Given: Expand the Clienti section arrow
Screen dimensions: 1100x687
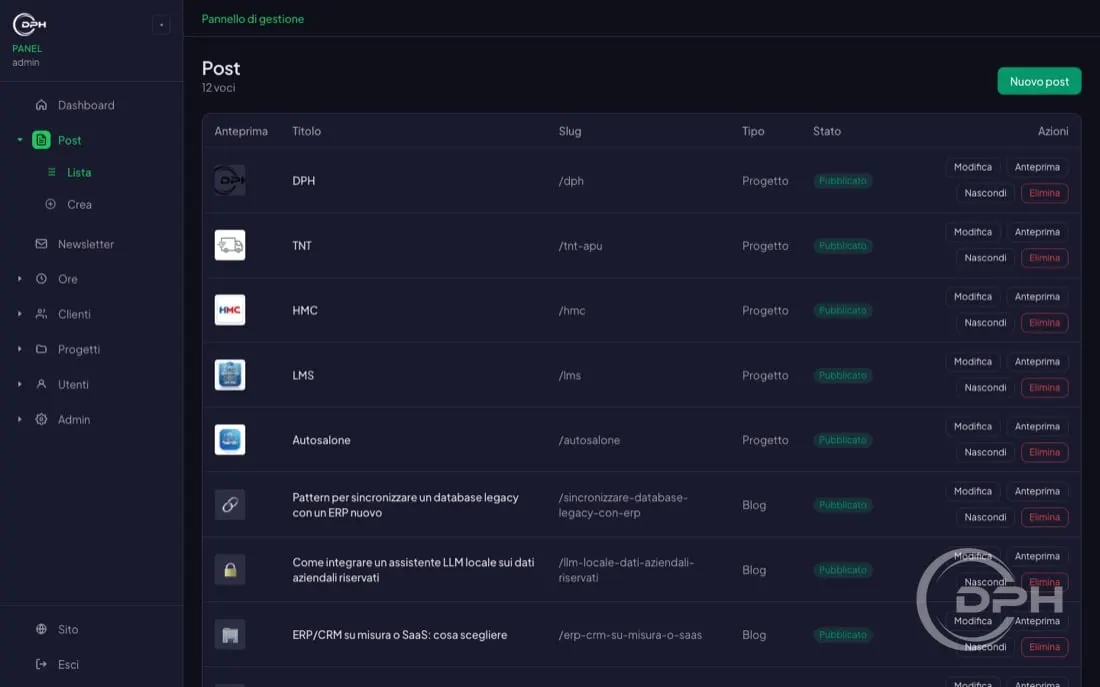Looking at the screenshot, I should pos(20,314).
